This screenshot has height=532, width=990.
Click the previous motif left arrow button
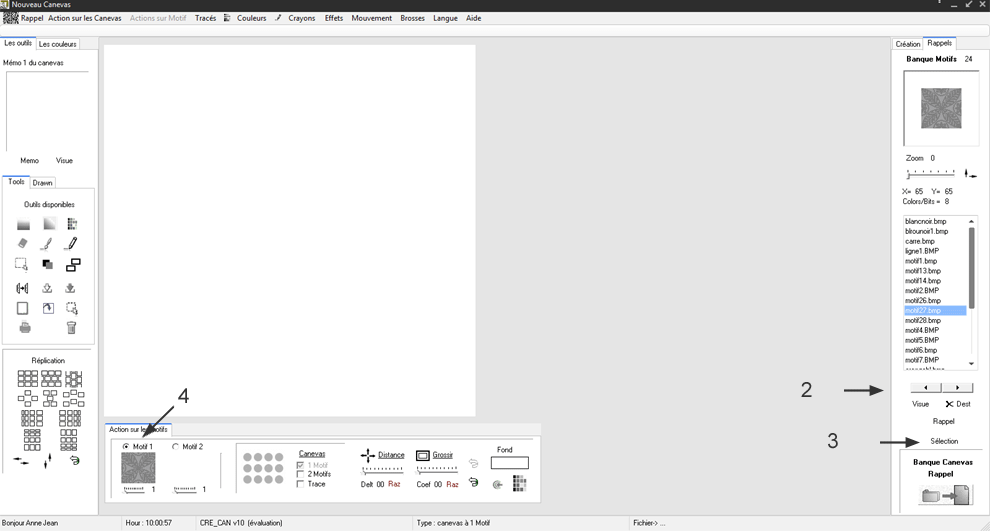(x=926, y=388)
